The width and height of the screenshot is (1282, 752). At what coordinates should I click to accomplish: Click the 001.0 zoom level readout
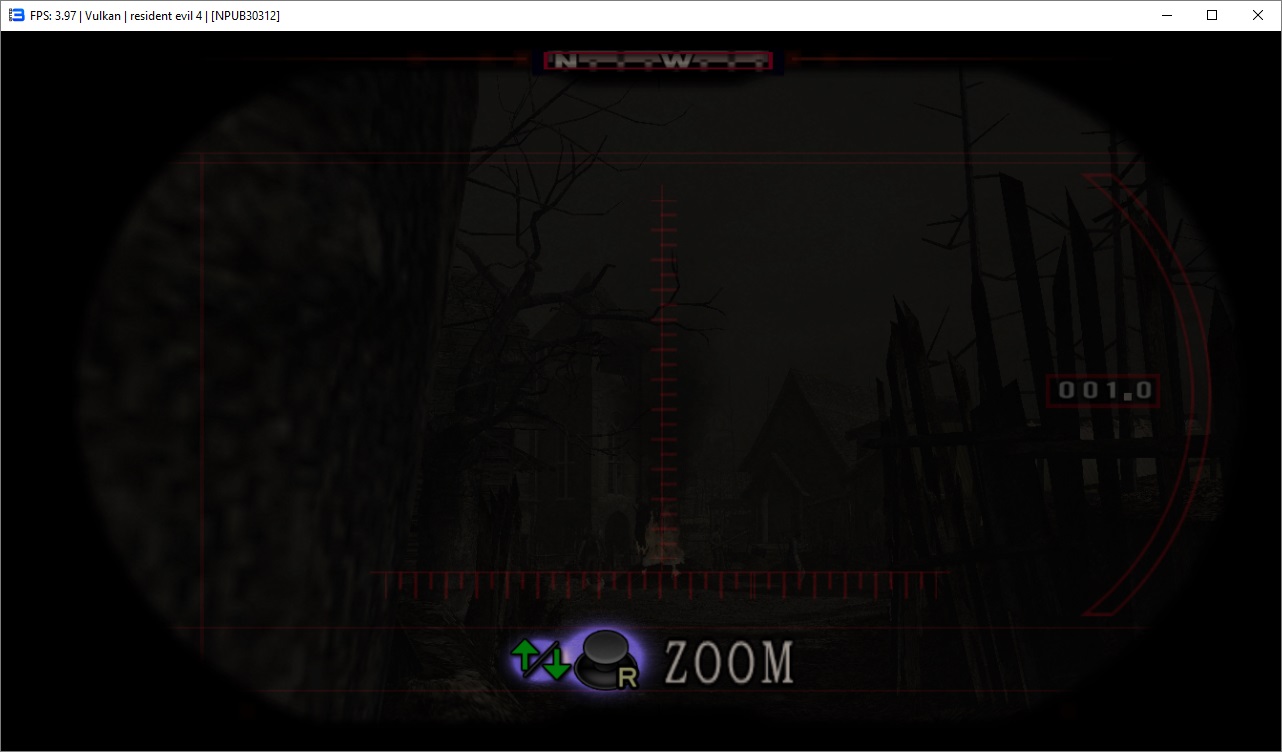[x=1104, y=391]
